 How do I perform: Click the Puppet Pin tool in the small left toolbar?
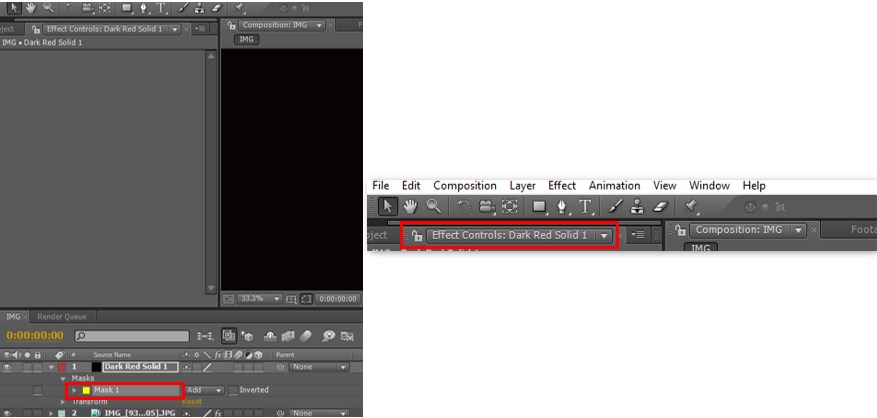click(239, 8)
